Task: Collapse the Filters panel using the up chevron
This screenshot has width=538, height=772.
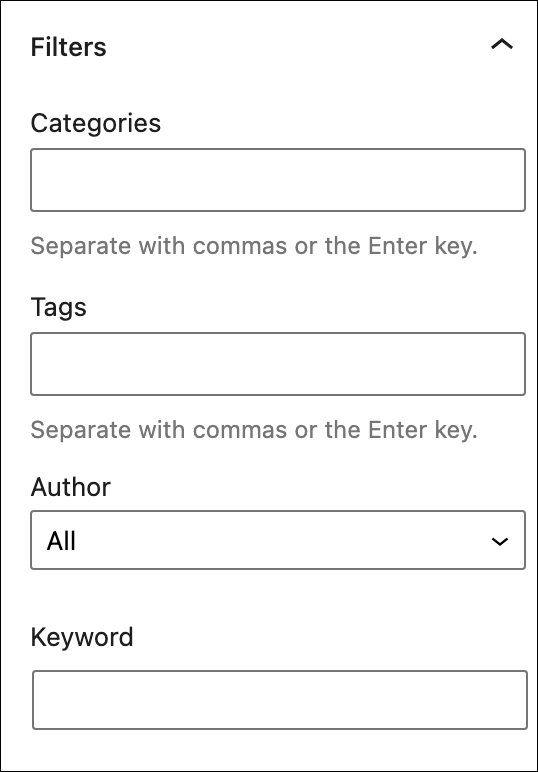Action: [x=502, y=45]
